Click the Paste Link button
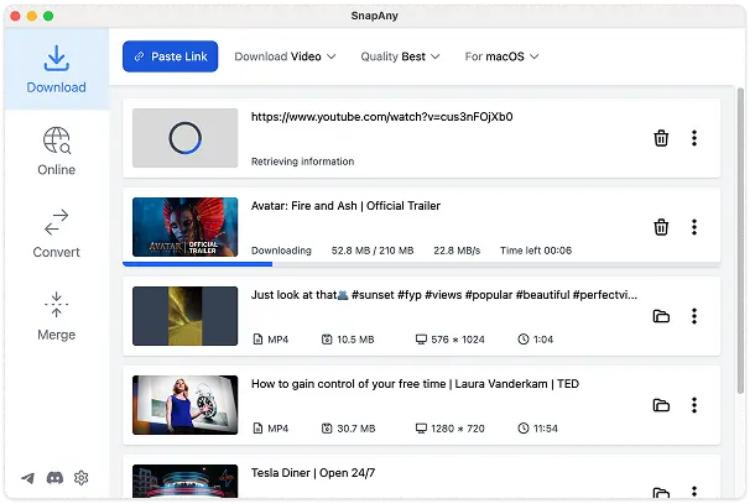The height and width of the screenshot is (504, 750). tap(170, 56)
